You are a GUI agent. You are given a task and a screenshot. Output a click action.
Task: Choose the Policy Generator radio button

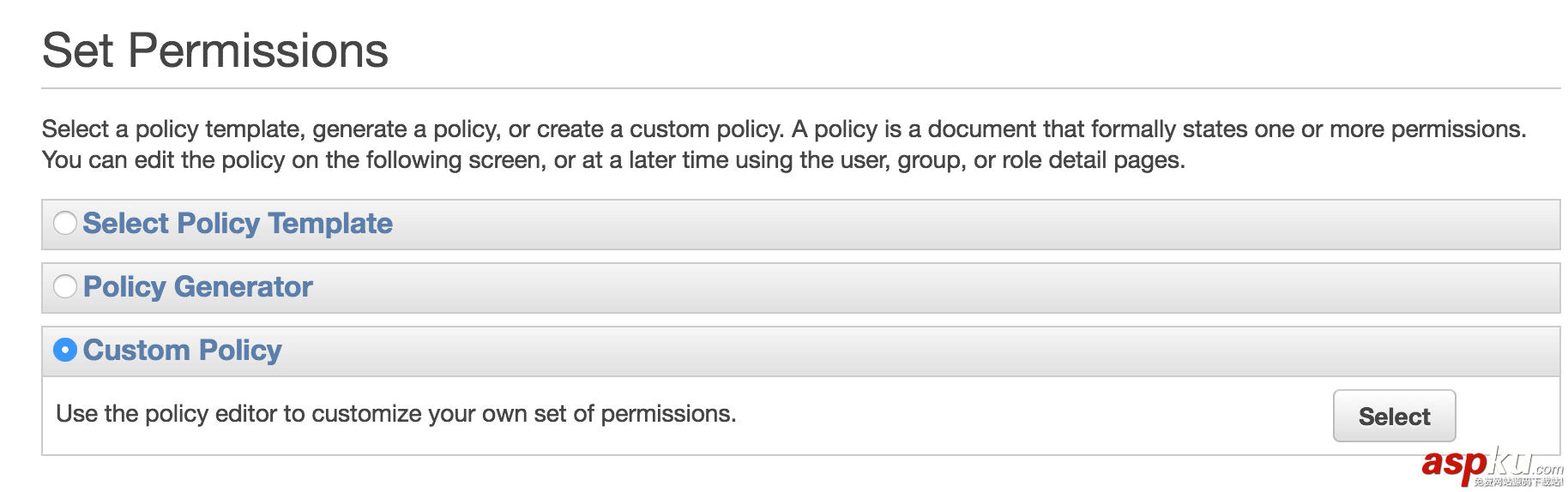65,287
